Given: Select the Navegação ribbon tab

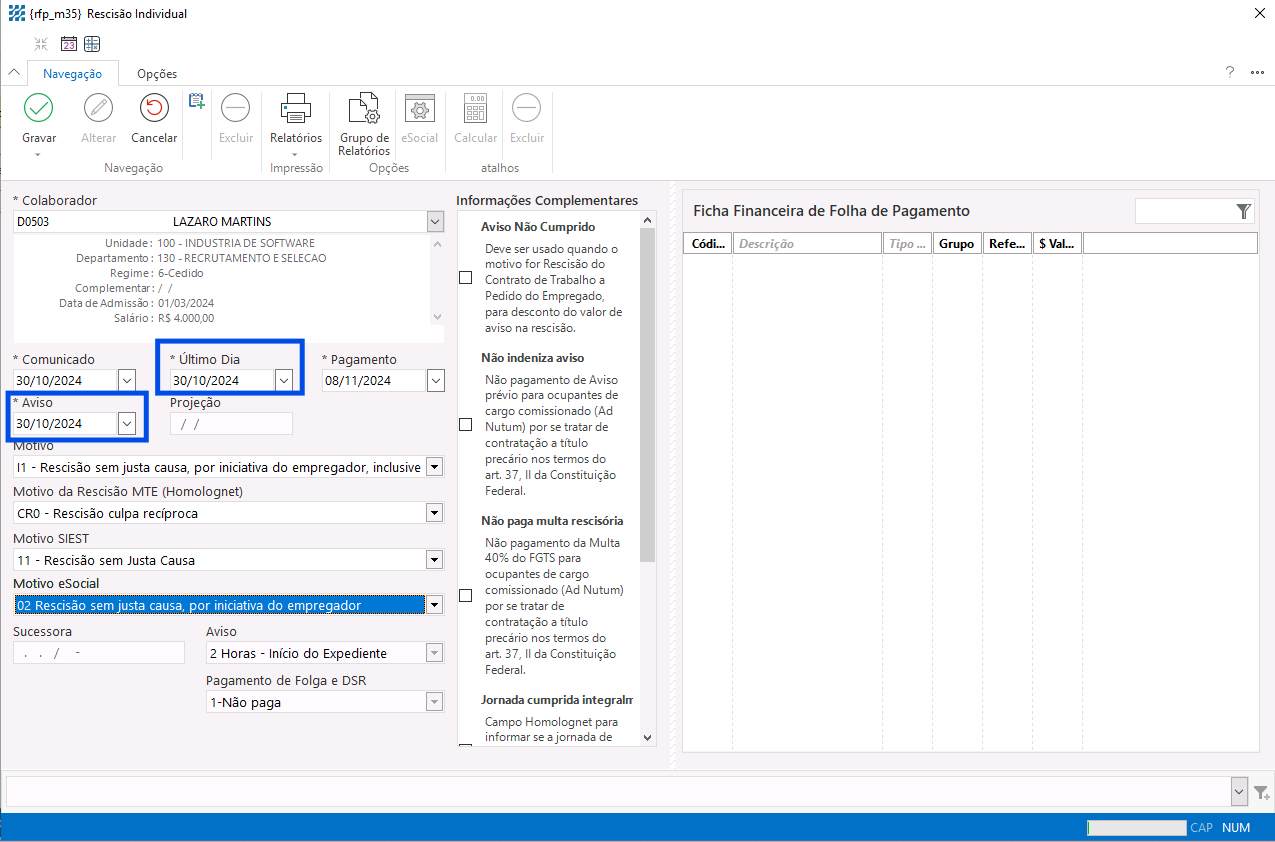Looking at the screenshot, I should point(72,74).
